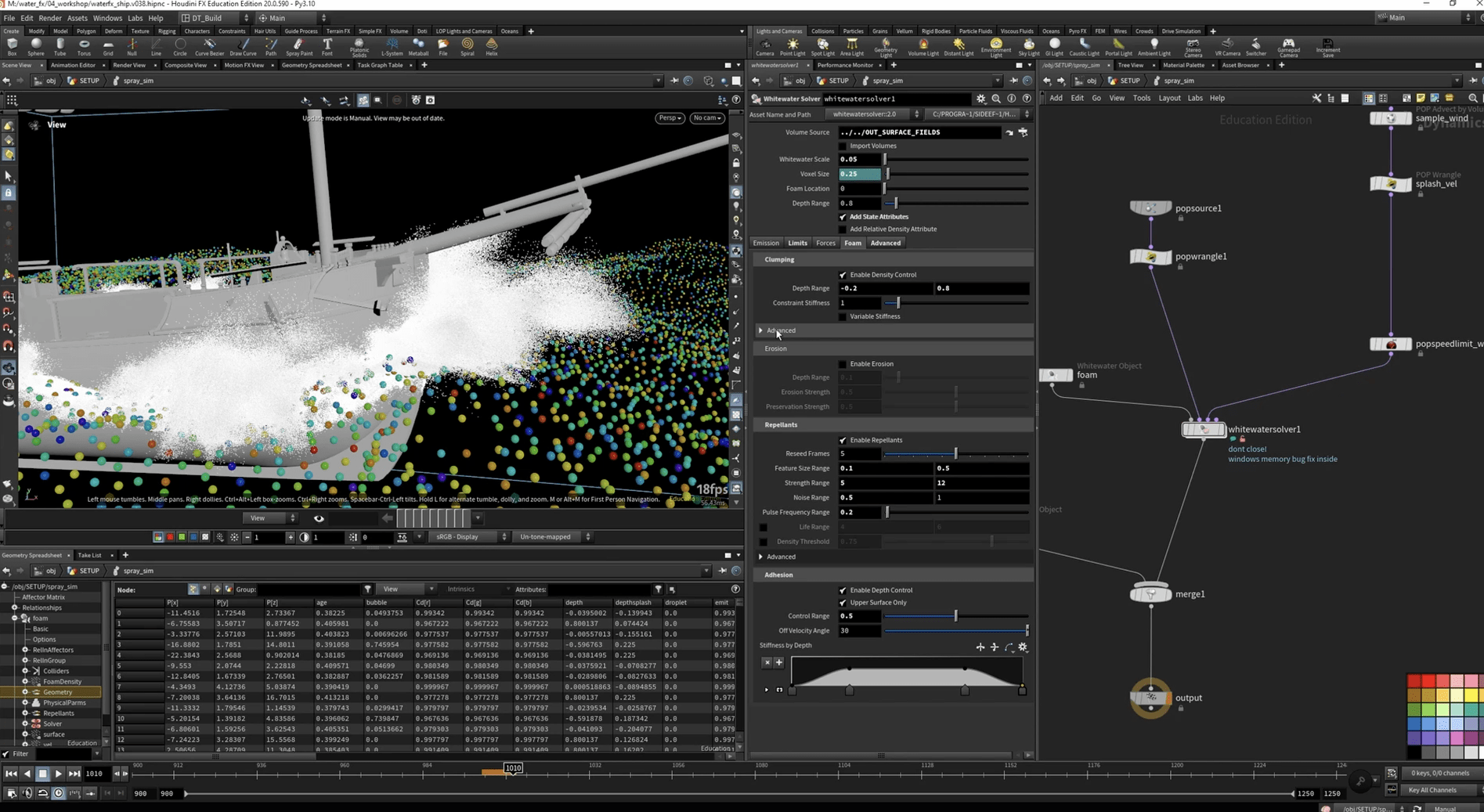Open the Render menu
The image size is (1484, 812).
(x=49, y=18)
